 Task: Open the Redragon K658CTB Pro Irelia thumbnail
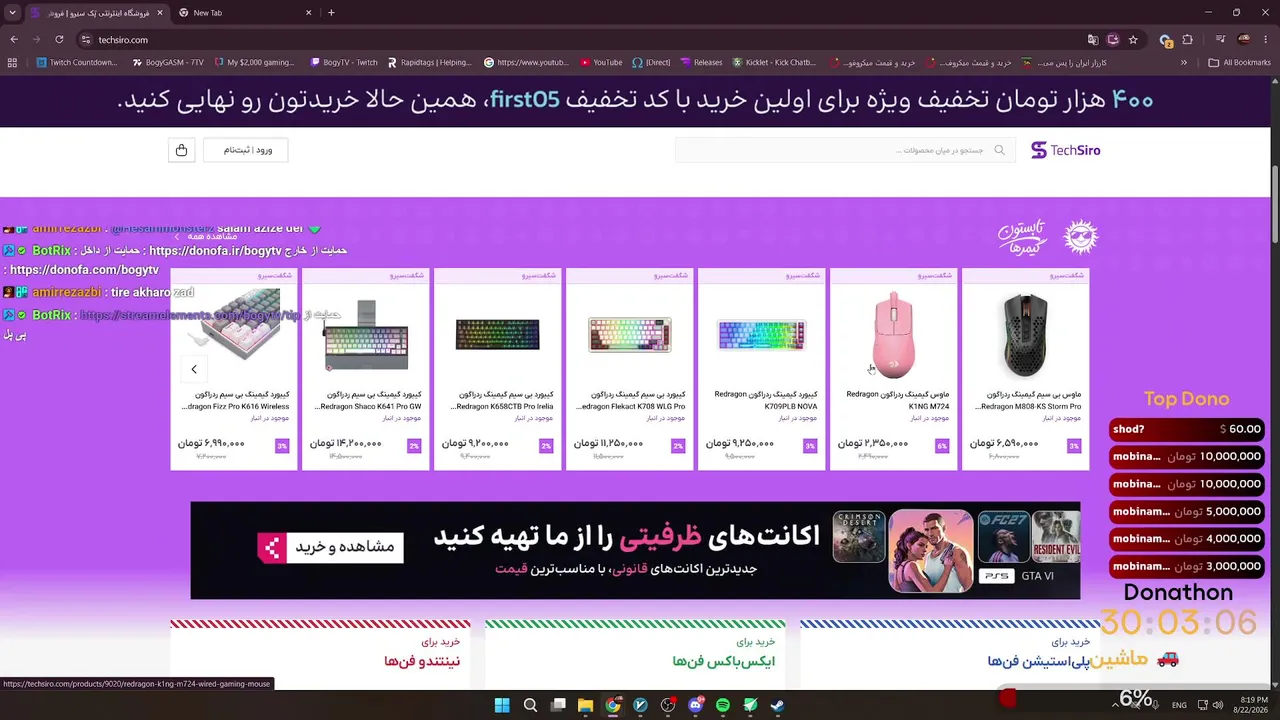[498, 335]
